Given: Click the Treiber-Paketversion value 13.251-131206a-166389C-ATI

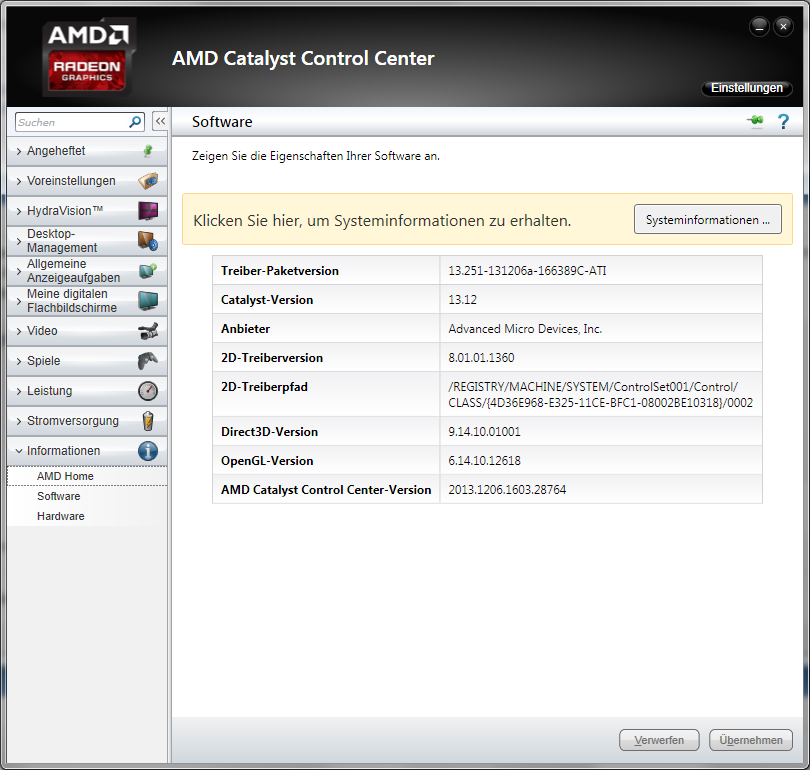Looking at the screenshot, I should [x=527, y=271].
